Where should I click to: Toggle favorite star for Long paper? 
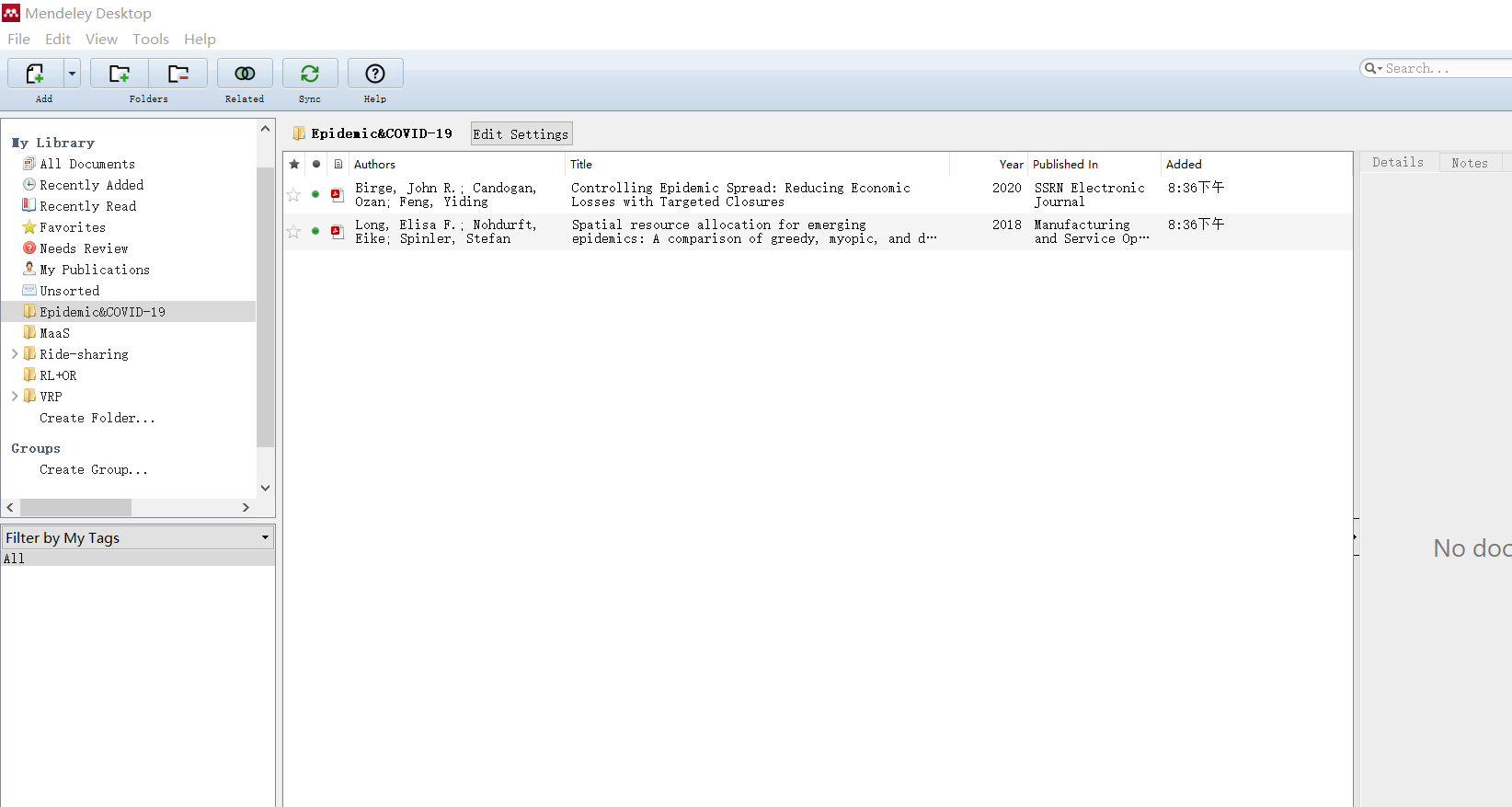(x=293, y=232)
